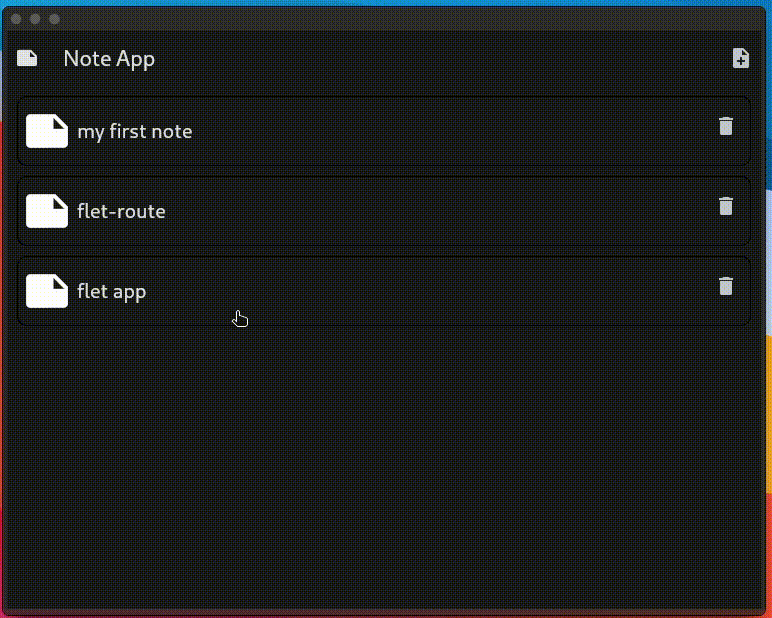Maximize the Note App window

[54, 19]
